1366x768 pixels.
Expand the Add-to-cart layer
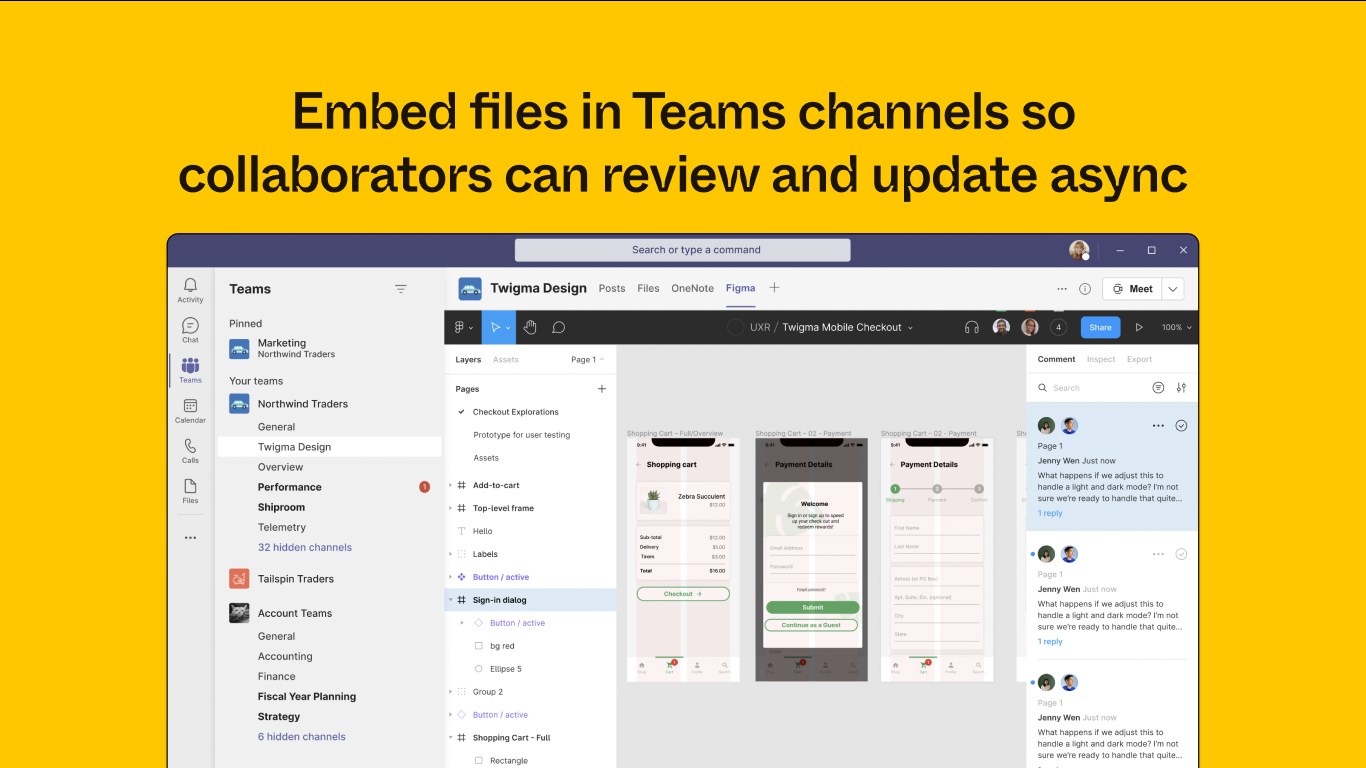click(x=451, y=486)
